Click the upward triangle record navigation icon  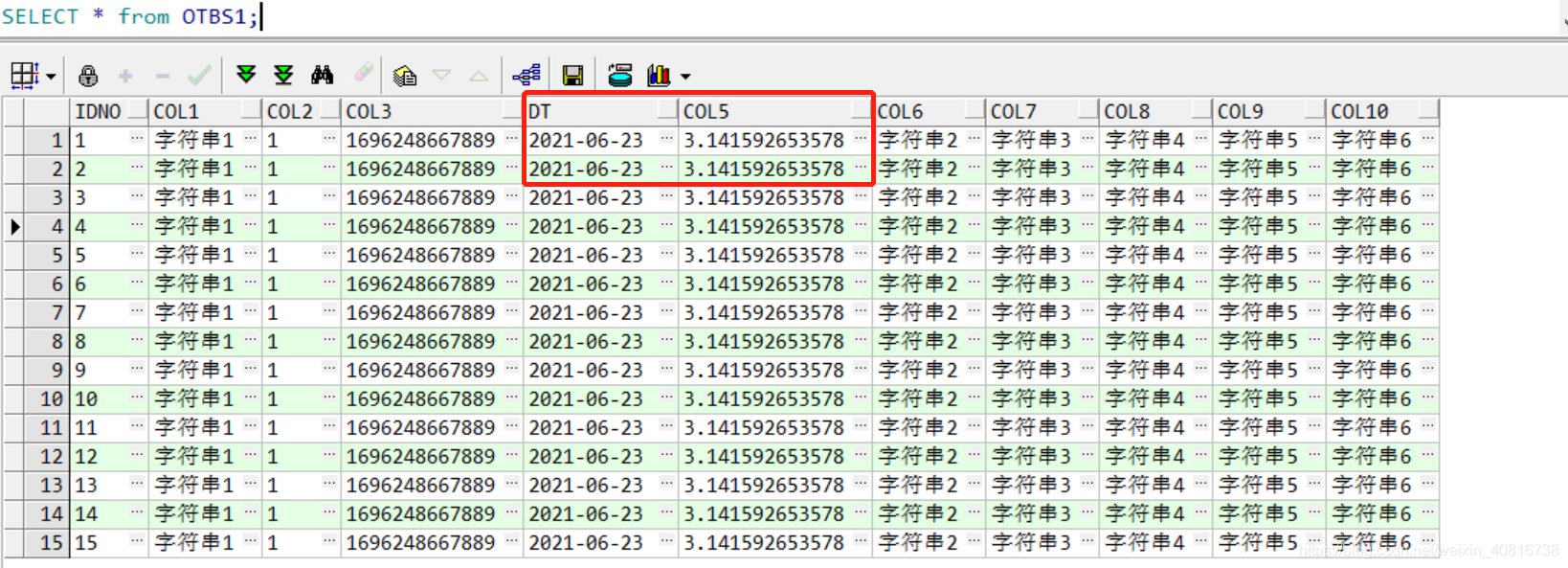pos(480,76)
